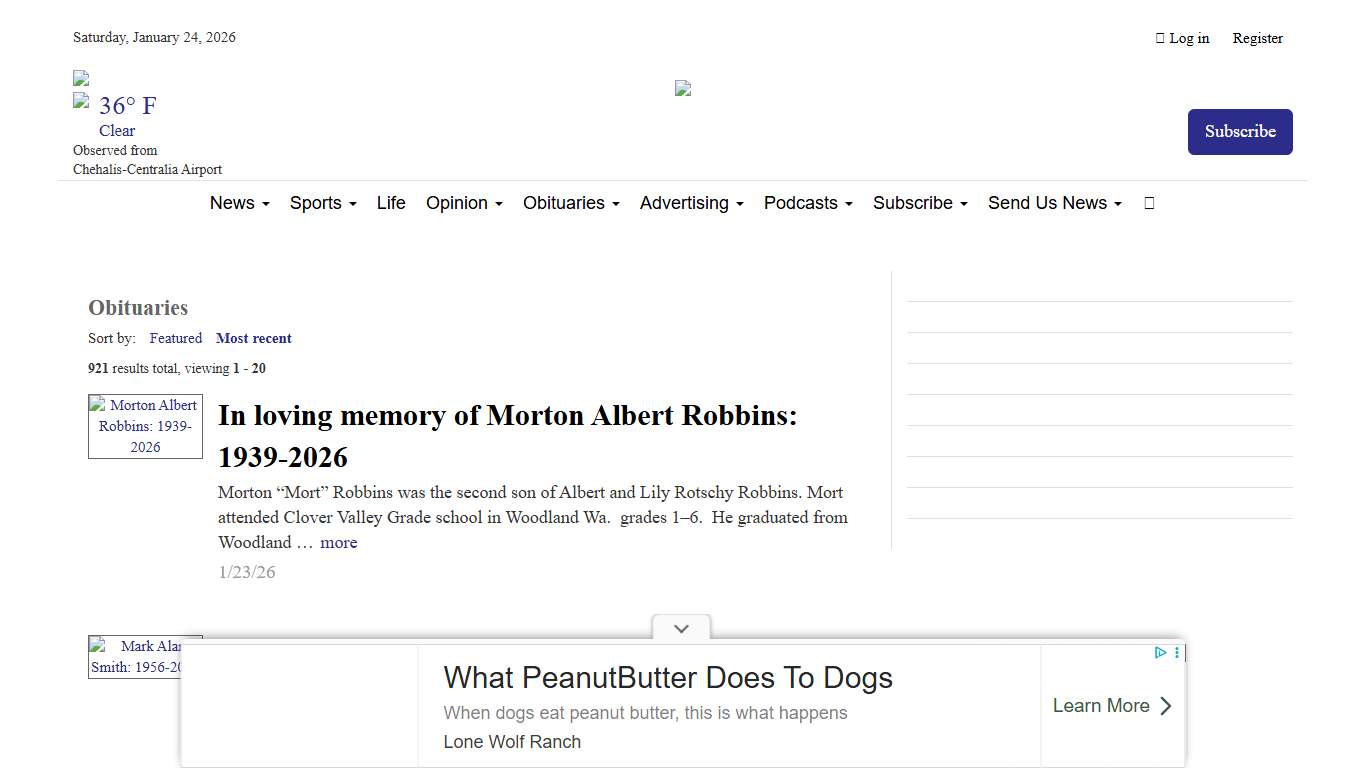Click the user icon next to Log in
The width and height of the screenshot is (1366, 768).
point(1159,38)
